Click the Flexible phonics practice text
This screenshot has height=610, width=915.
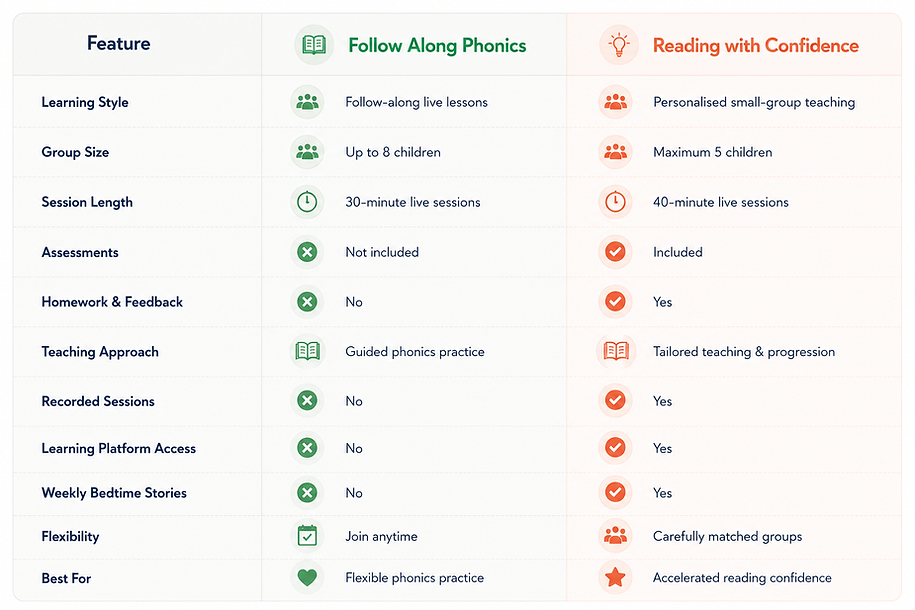click(414, 578)
